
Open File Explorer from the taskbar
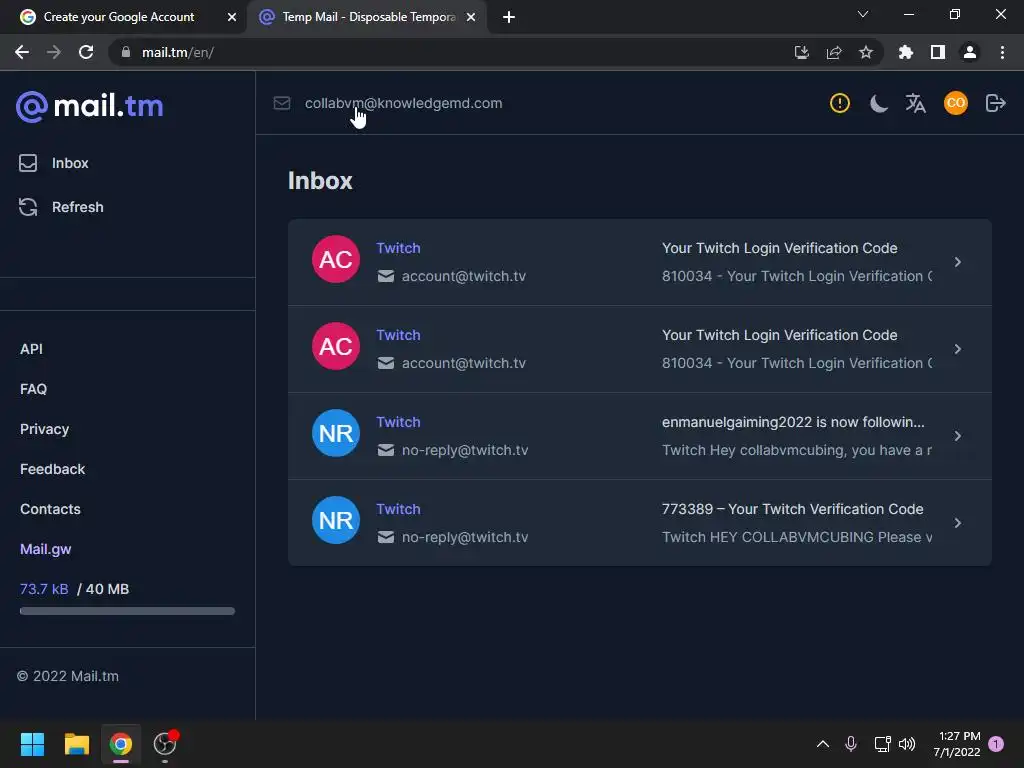point(76,744)
